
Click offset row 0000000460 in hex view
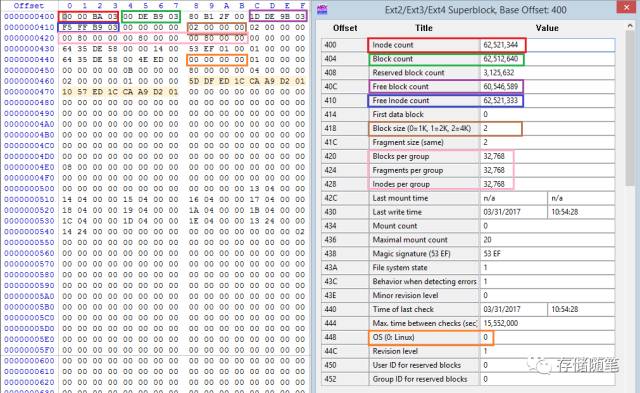coord(29,81)
